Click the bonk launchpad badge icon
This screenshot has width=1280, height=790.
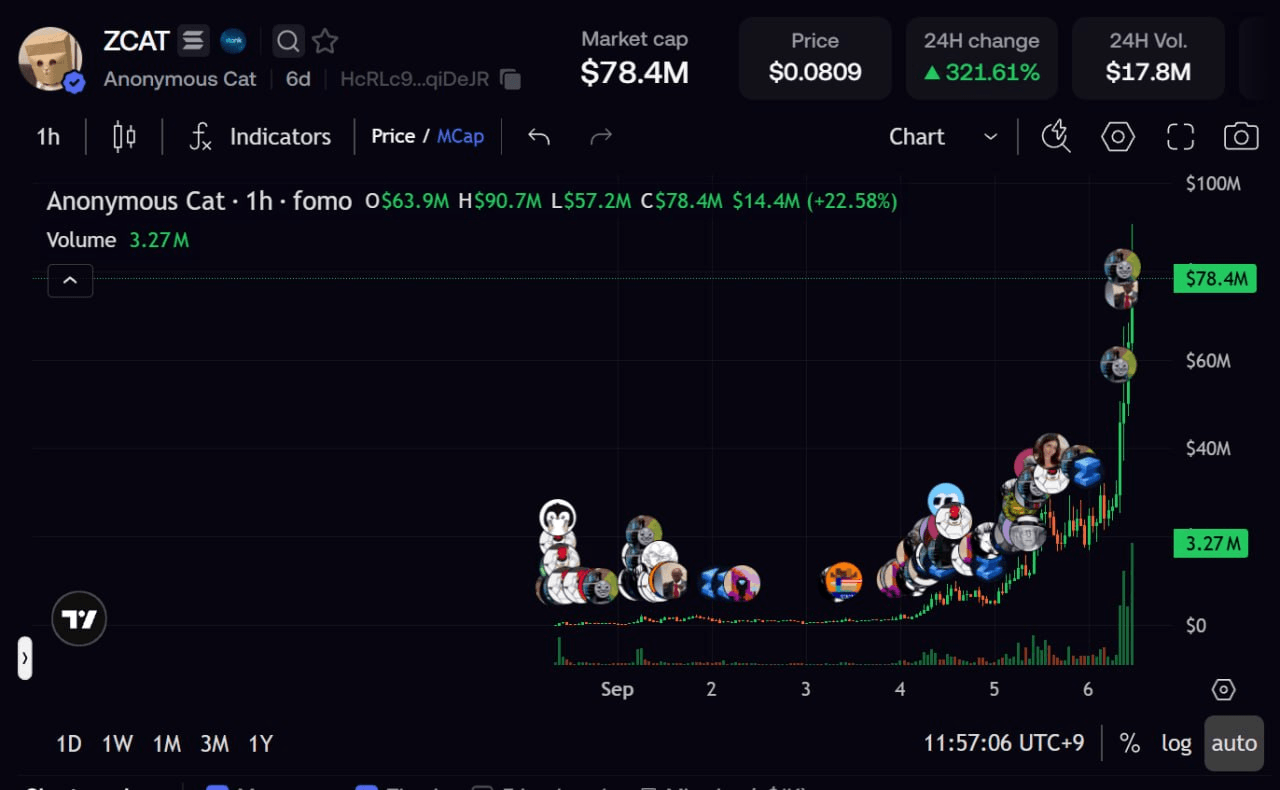(233, 41)
